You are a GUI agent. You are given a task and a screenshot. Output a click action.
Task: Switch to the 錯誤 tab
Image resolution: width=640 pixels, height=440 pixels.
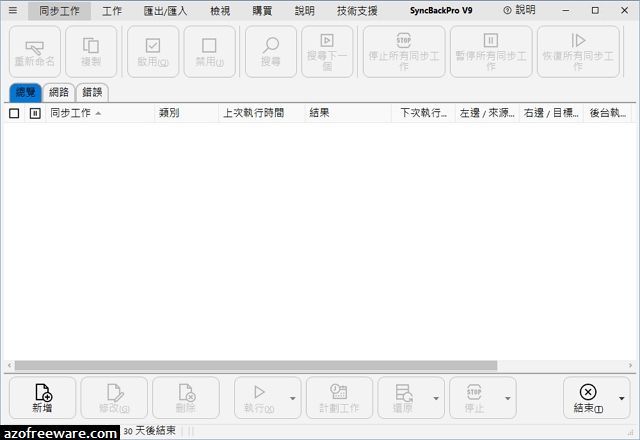pyautogui.click(x=92, y=92)
